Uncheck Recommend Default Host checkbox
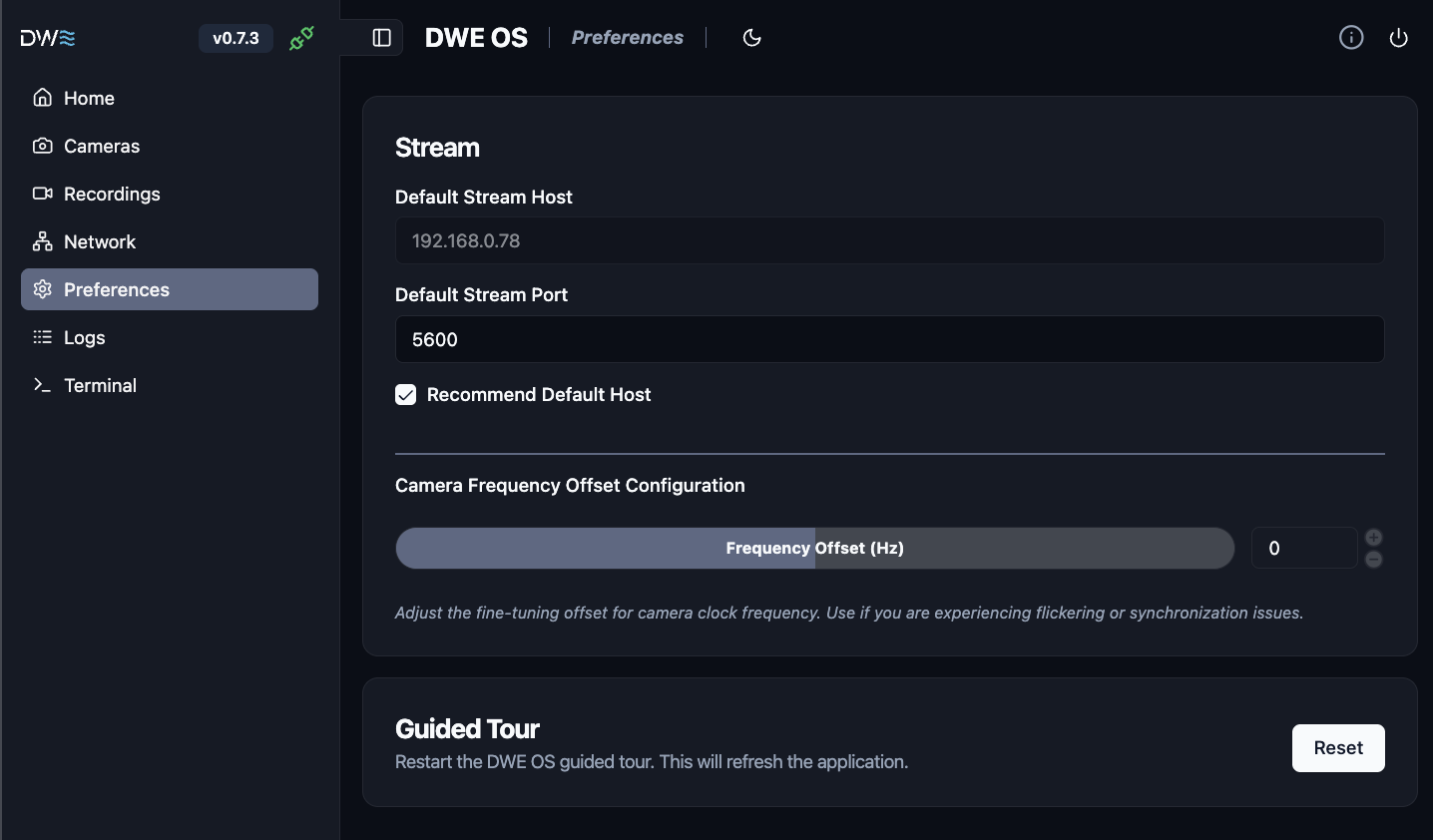Viewport: 1433px width, 840px height. [405, 395]
